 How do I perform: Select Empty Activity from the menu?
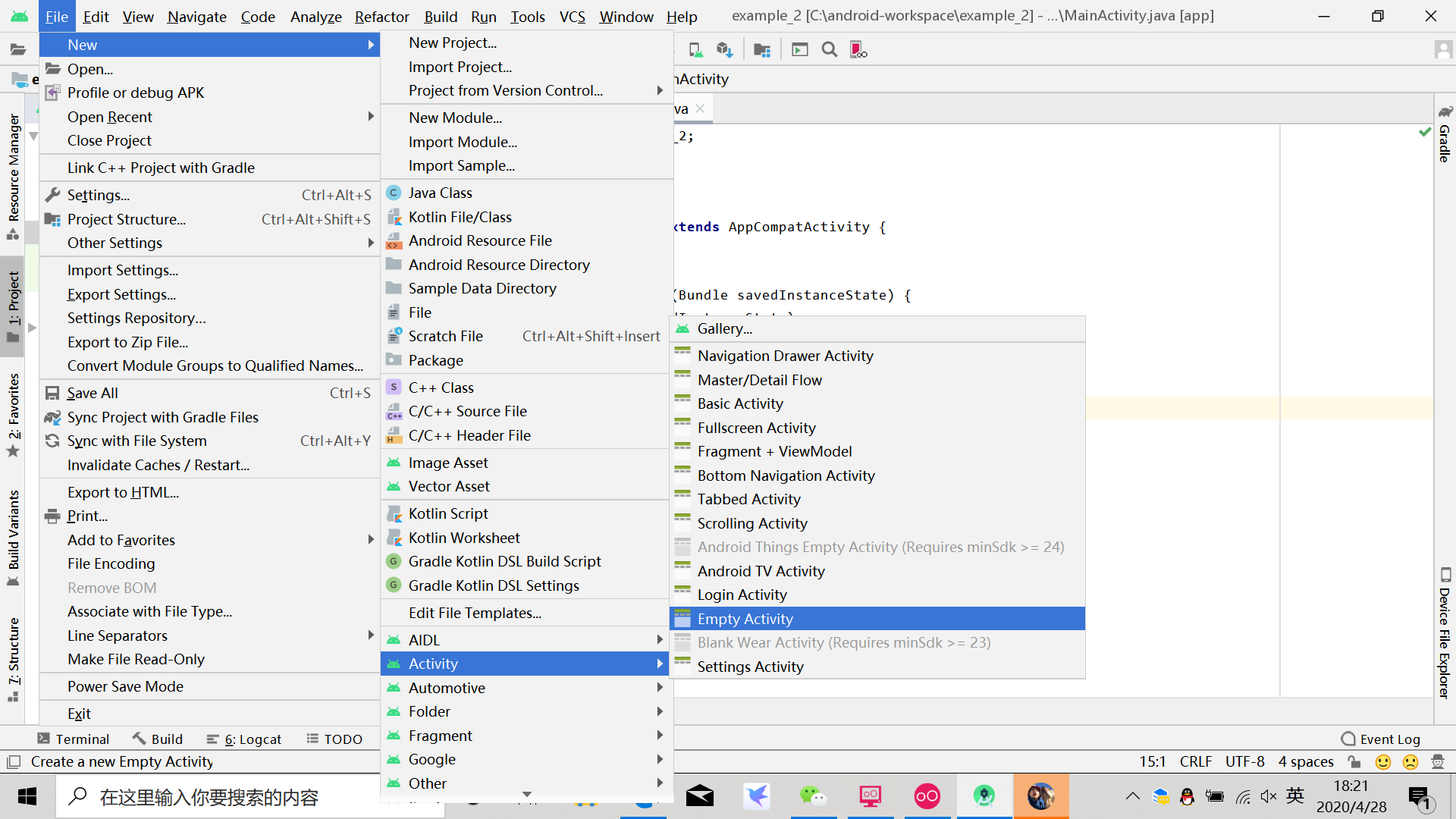[746, 618]
